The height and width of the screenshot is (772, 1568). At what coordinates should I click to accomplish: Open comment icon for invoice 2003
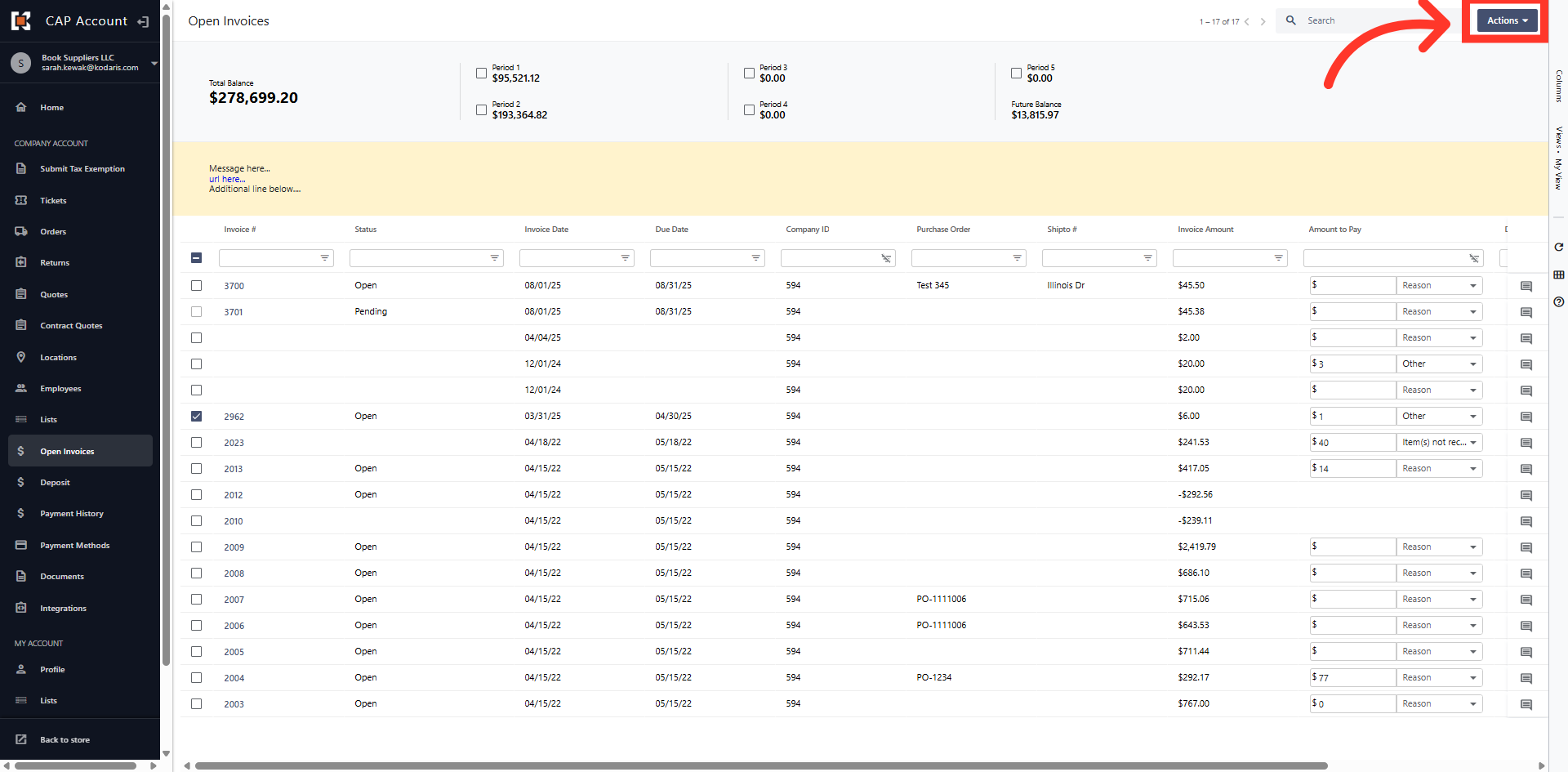click(x=1526, y=704)
